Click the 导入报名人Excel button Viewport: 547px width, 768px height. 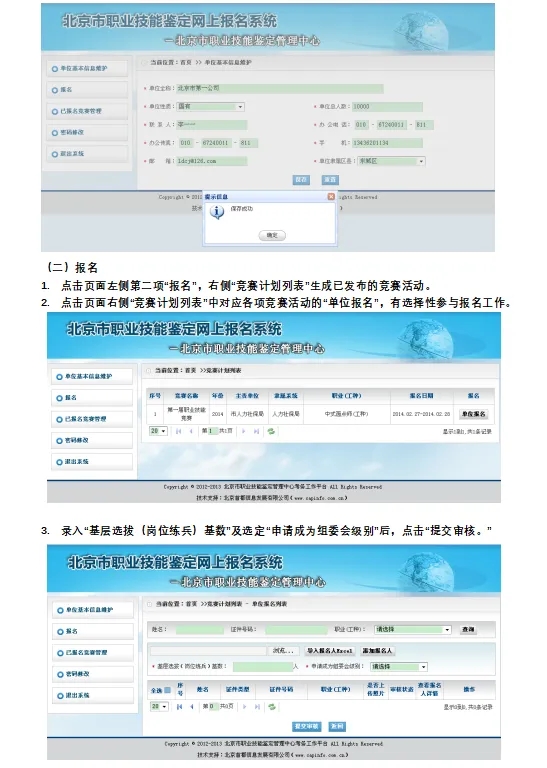click(x=330, y=650)
